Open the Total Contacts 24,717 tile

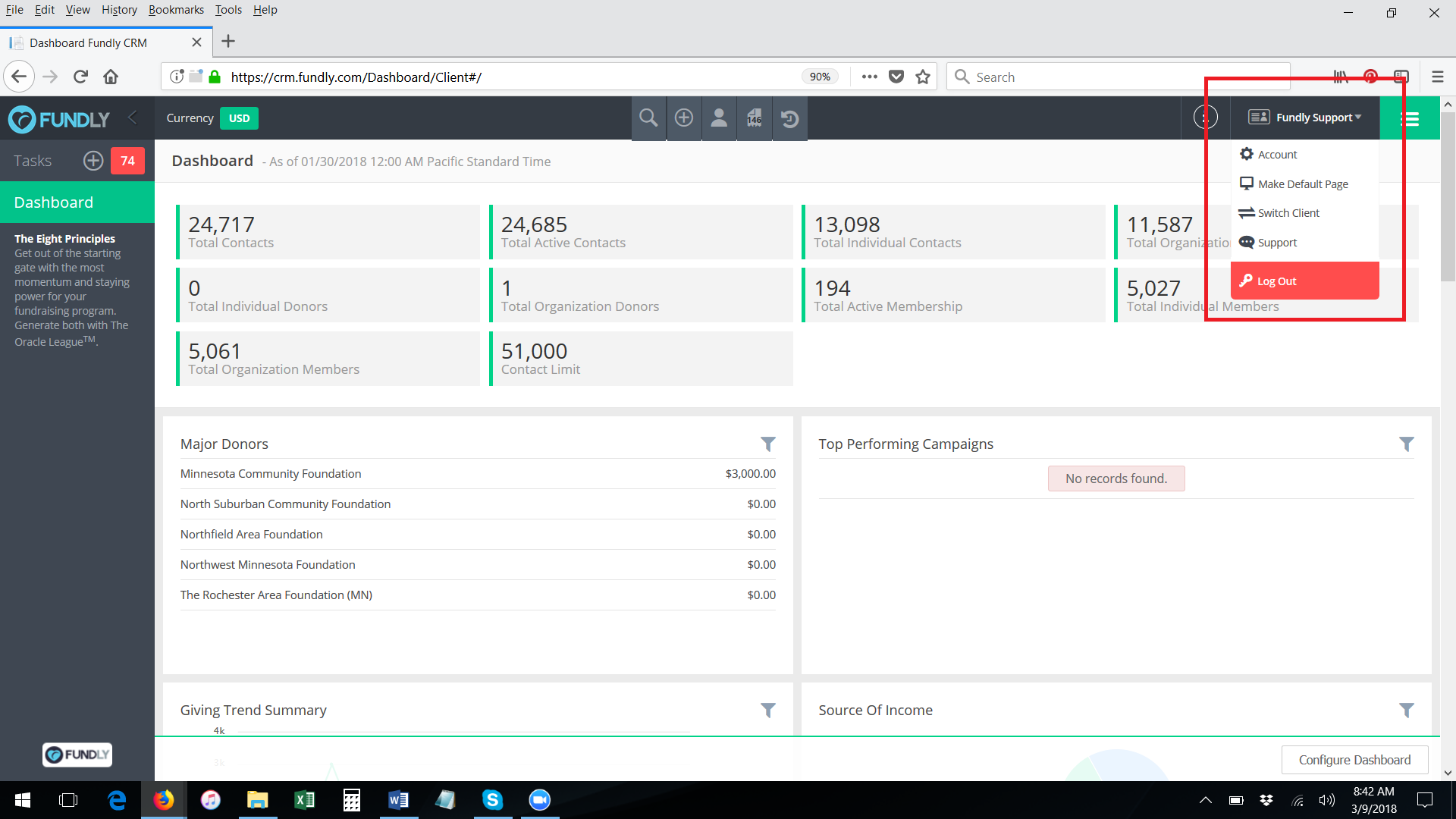tap(328, 232)
